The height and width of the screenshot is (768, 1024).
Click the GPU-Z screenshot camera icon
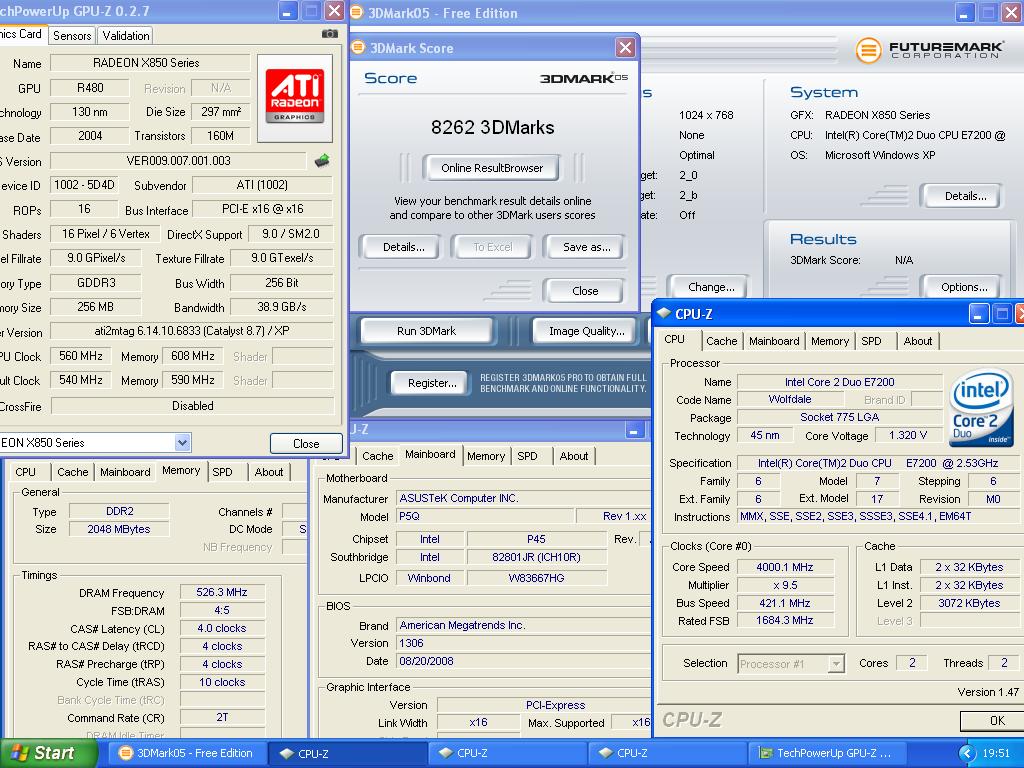[330, 34]
